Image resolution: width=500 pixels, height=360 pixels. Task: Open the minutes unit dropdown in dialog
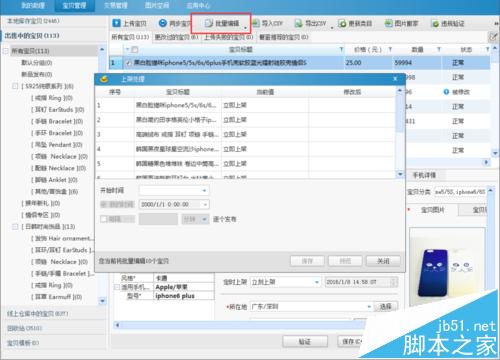click(204, 219)
